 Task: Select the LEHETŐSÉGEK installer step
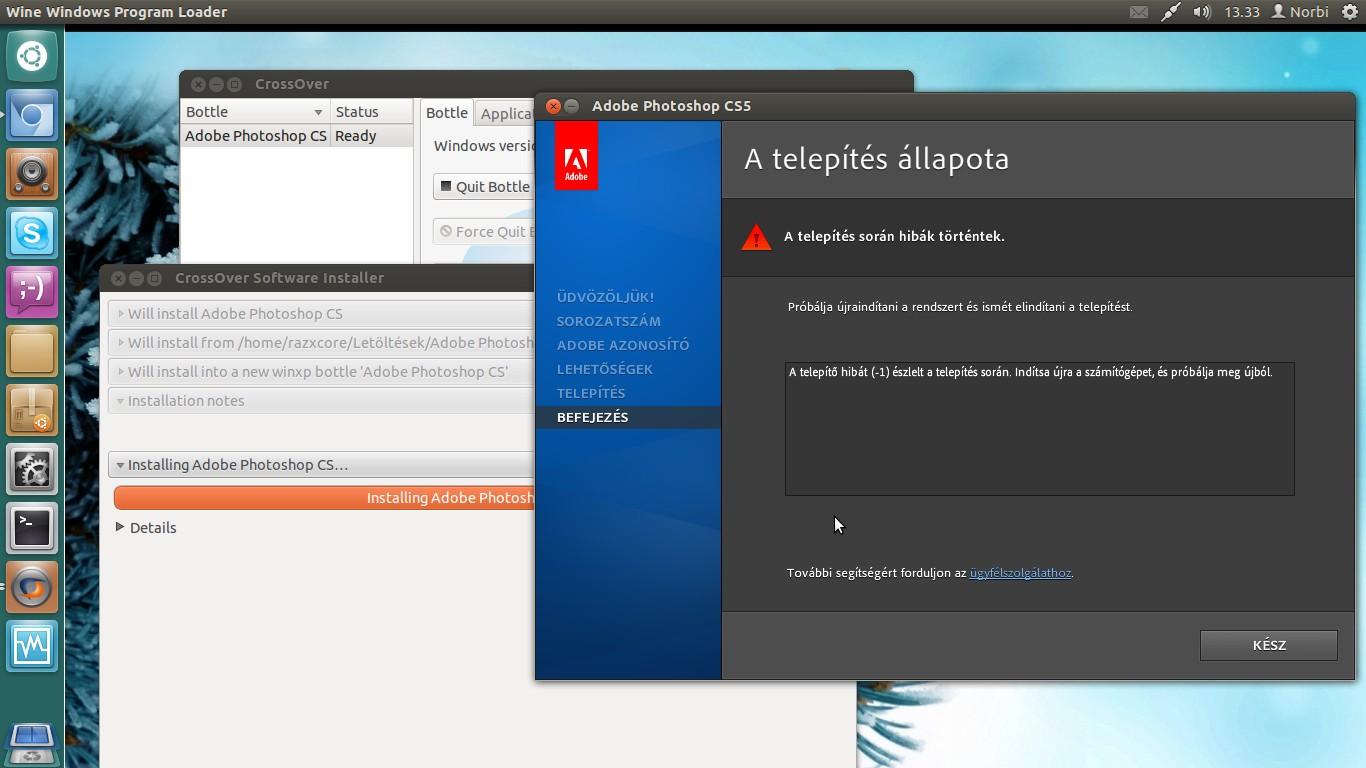click(x=605, y=369)
